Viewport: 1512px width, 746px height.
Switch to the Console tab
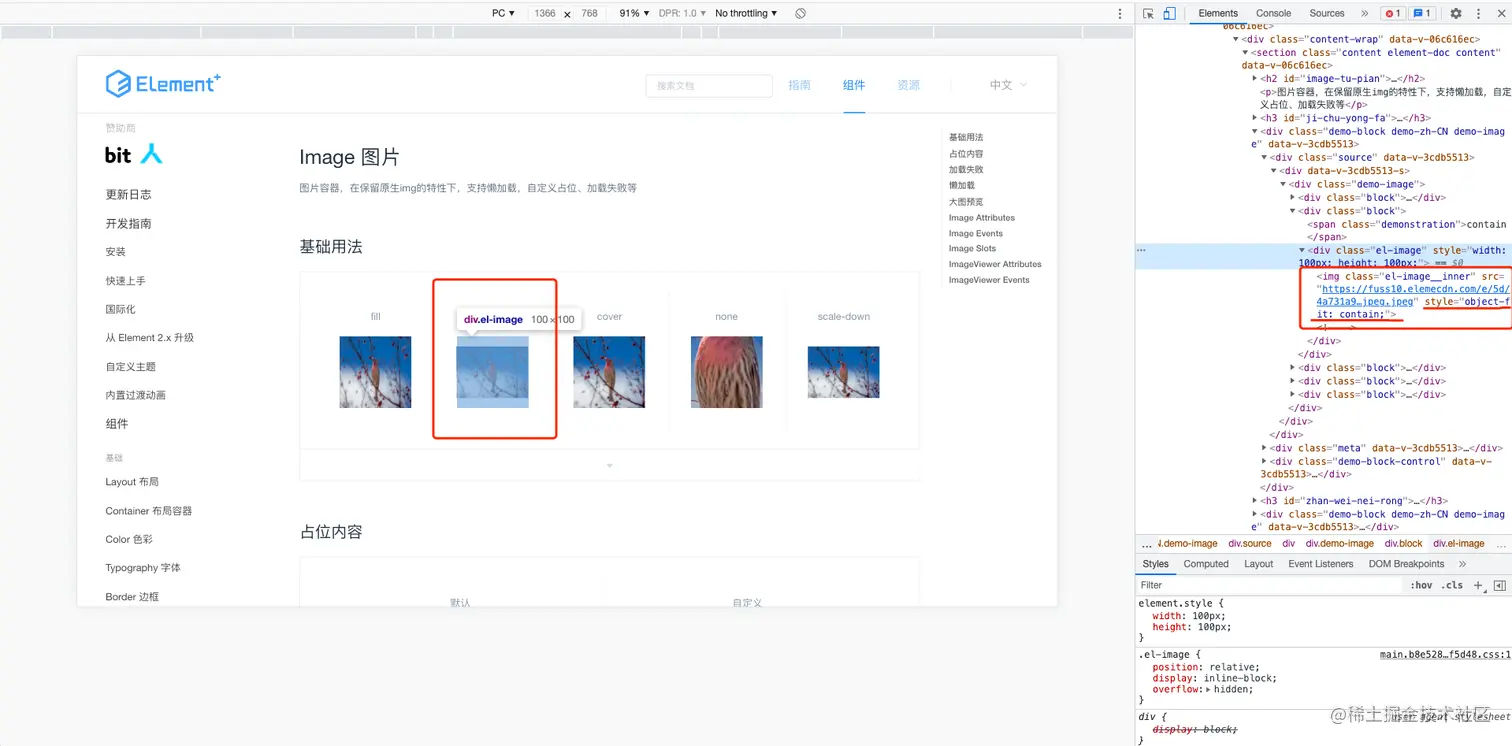(1273, 13)
